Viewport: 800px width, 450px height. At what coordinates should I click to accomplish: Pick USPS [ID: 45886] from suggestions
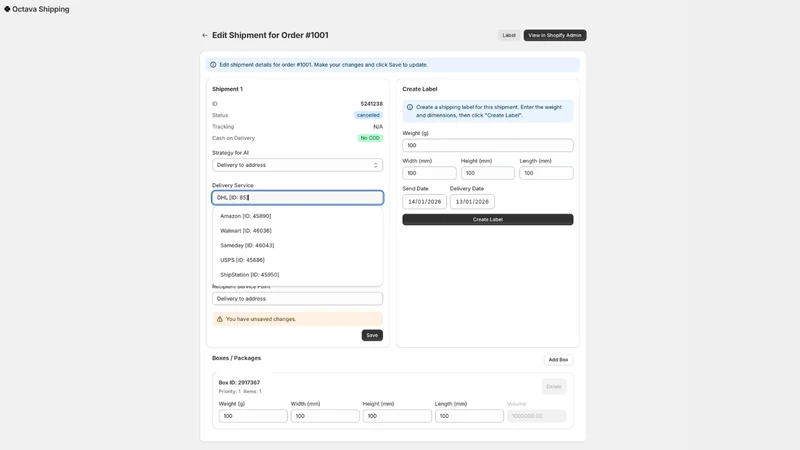(297, 260)
